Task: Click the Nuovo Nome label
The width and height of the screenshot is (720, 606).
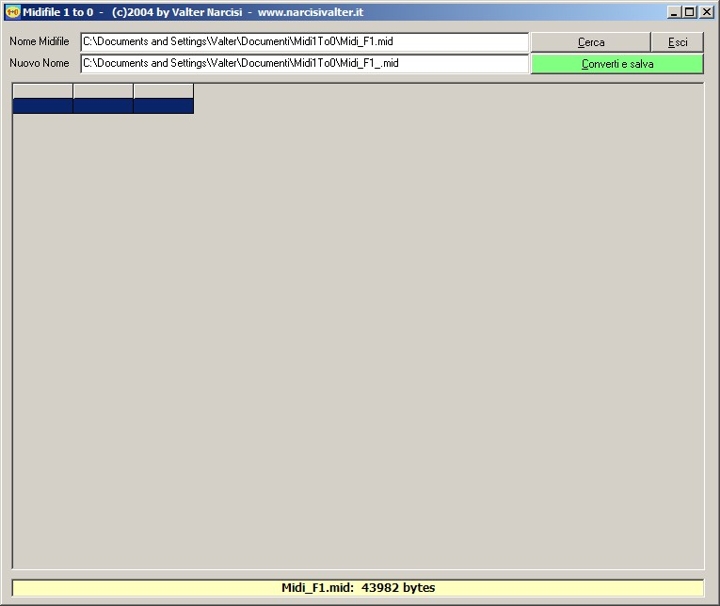Action: point(39,63)
